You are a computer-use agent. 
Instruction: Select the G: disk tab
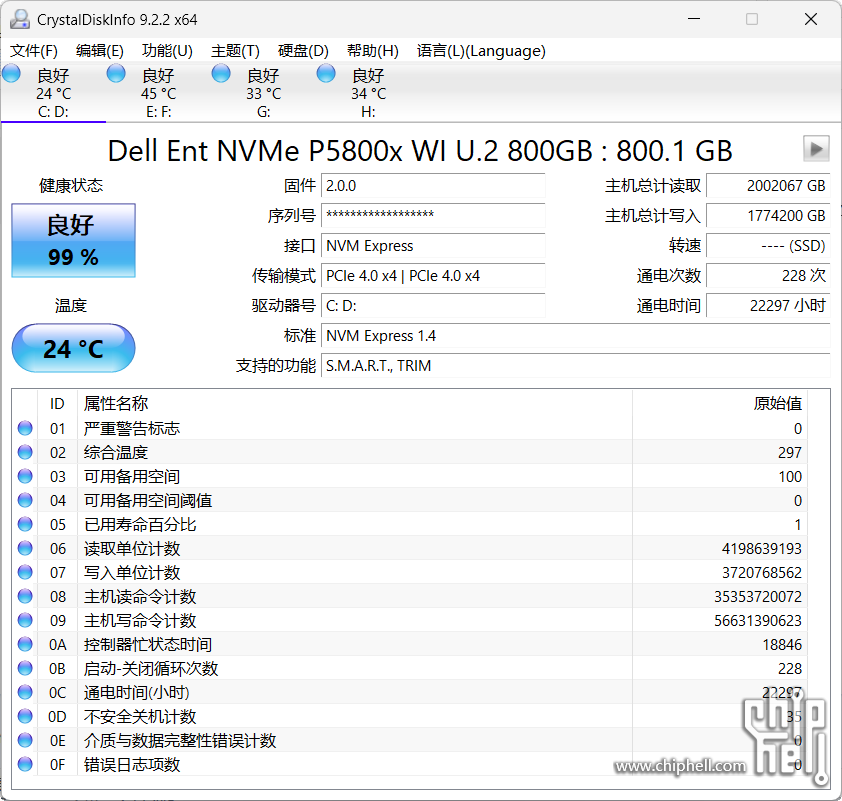tap(263, 93)
